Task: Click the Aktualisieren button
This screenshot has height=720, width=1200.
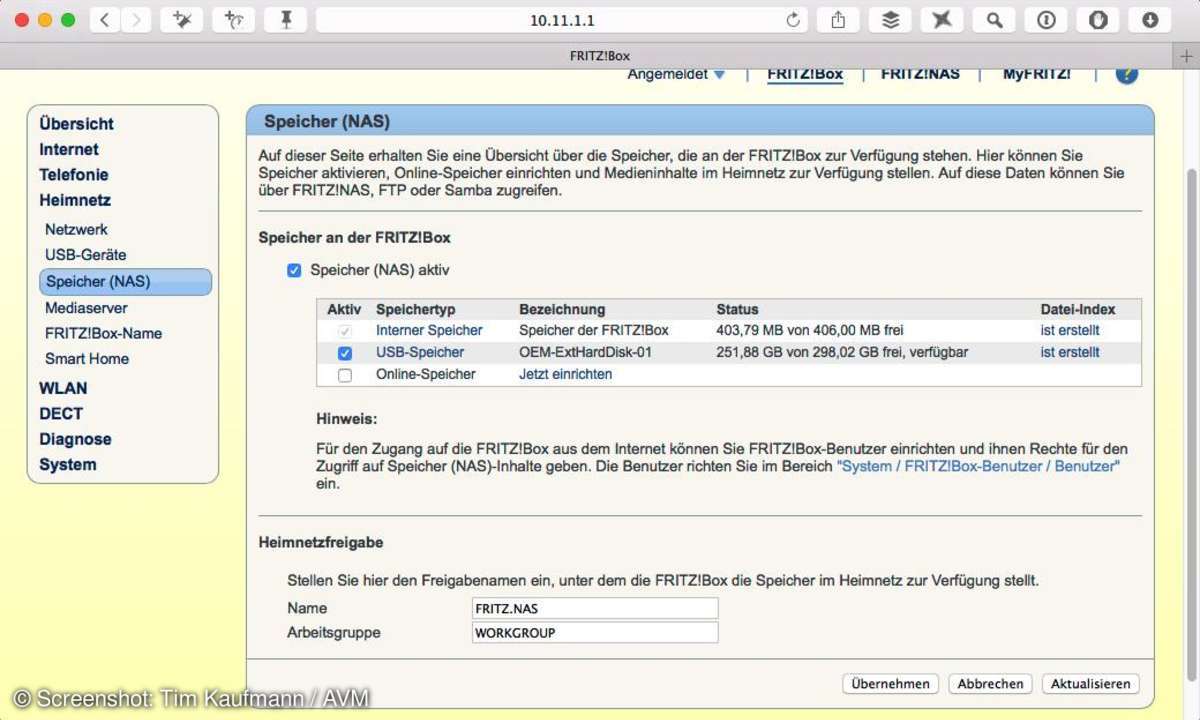Action: coord(1090,684)
